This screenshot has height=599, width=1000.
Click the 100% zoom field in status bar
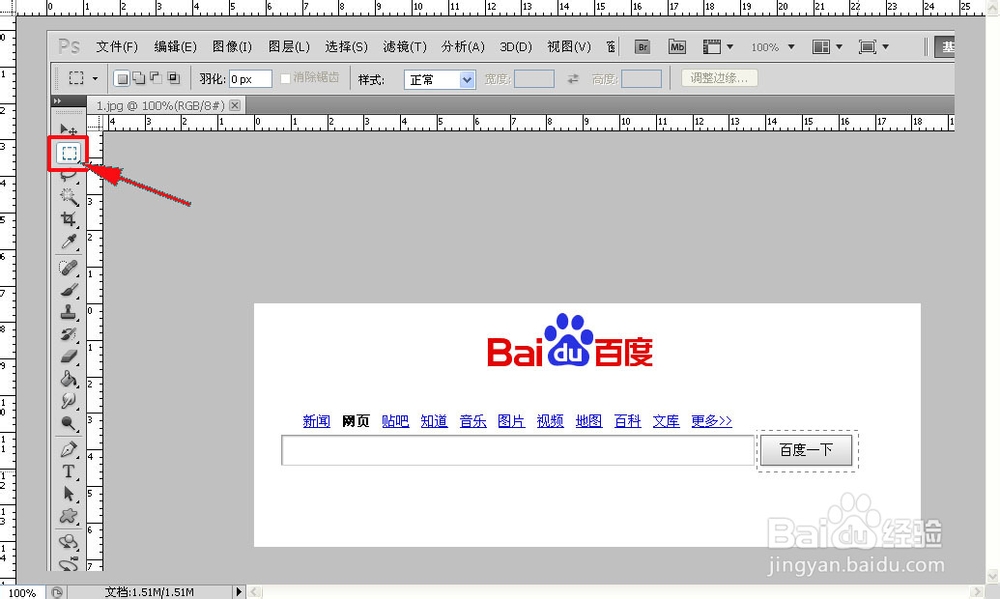coord(22,593)
